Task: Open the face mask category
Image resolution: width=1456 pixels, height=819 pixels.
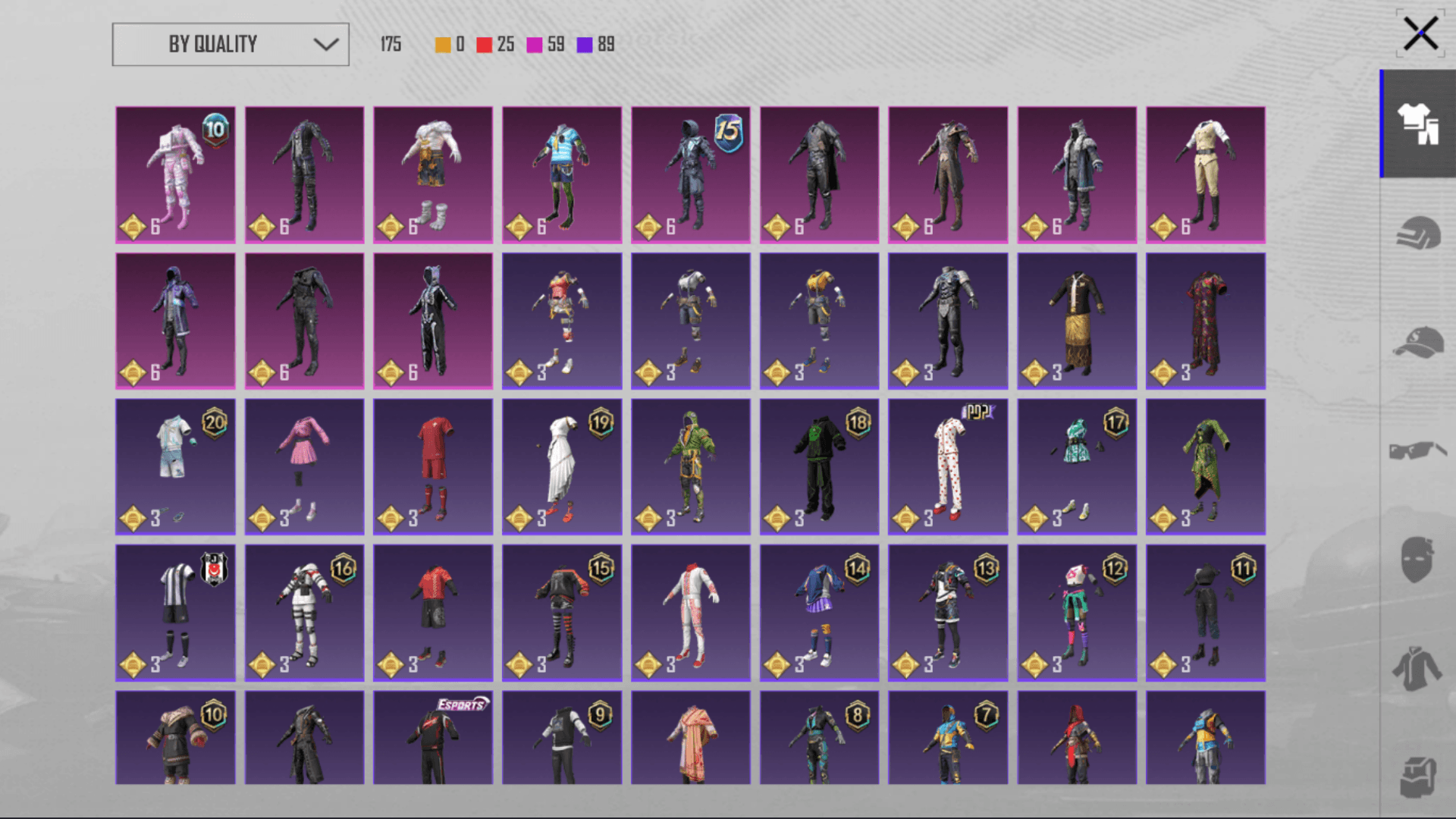Action: click(1417, 560)
